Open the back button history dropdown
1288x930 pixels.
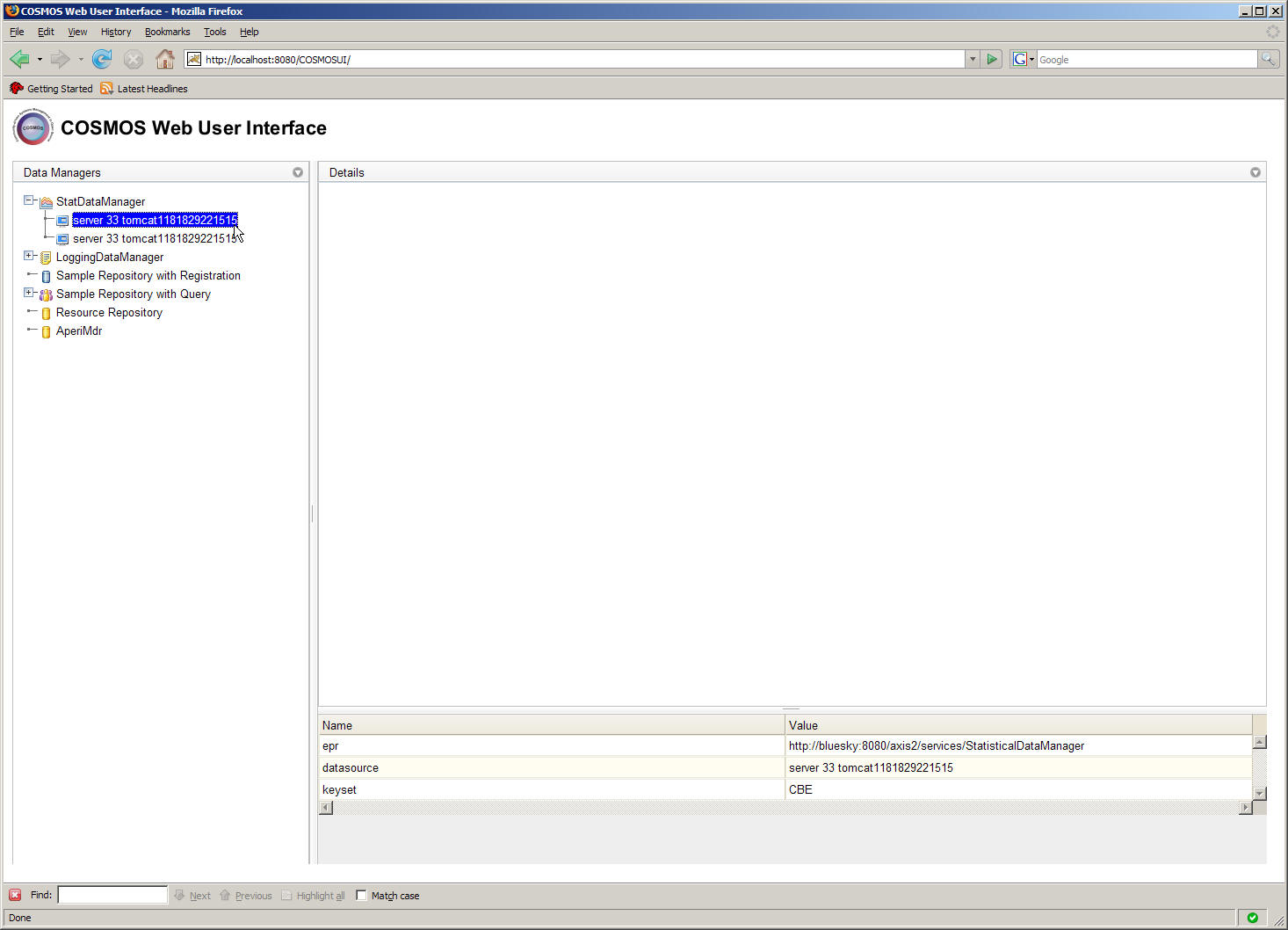click(x=40, y=60)
